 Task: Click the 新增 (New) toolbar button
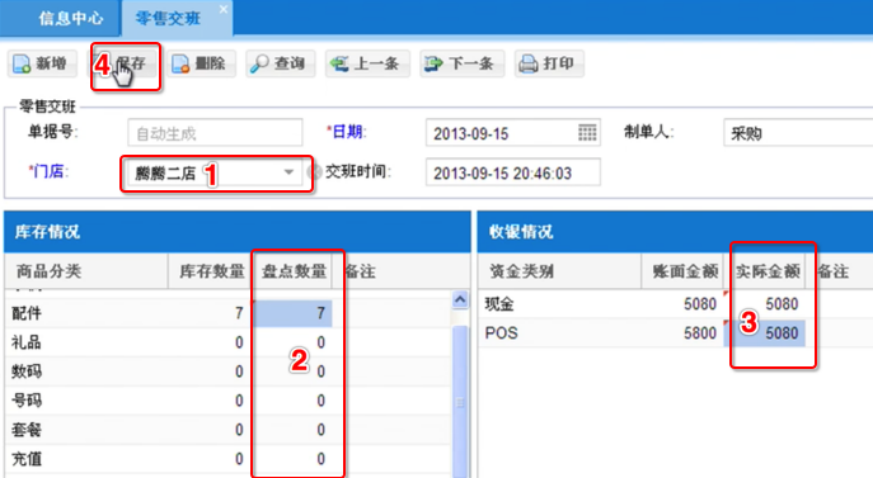pyautogui.click(x=41, y=64)
